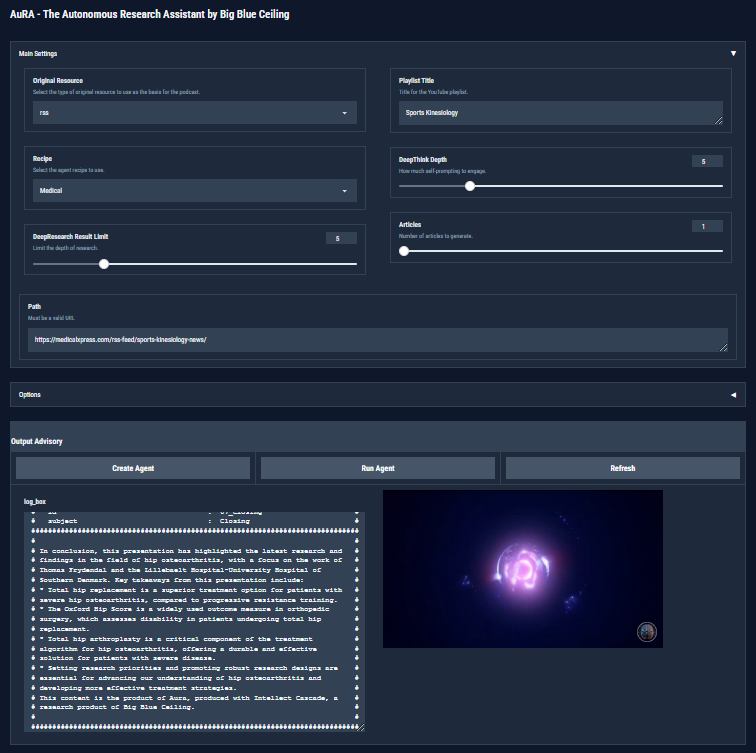756x753 pixels.
Task: Click the glowing orb video preview
Action: (522, 568)
